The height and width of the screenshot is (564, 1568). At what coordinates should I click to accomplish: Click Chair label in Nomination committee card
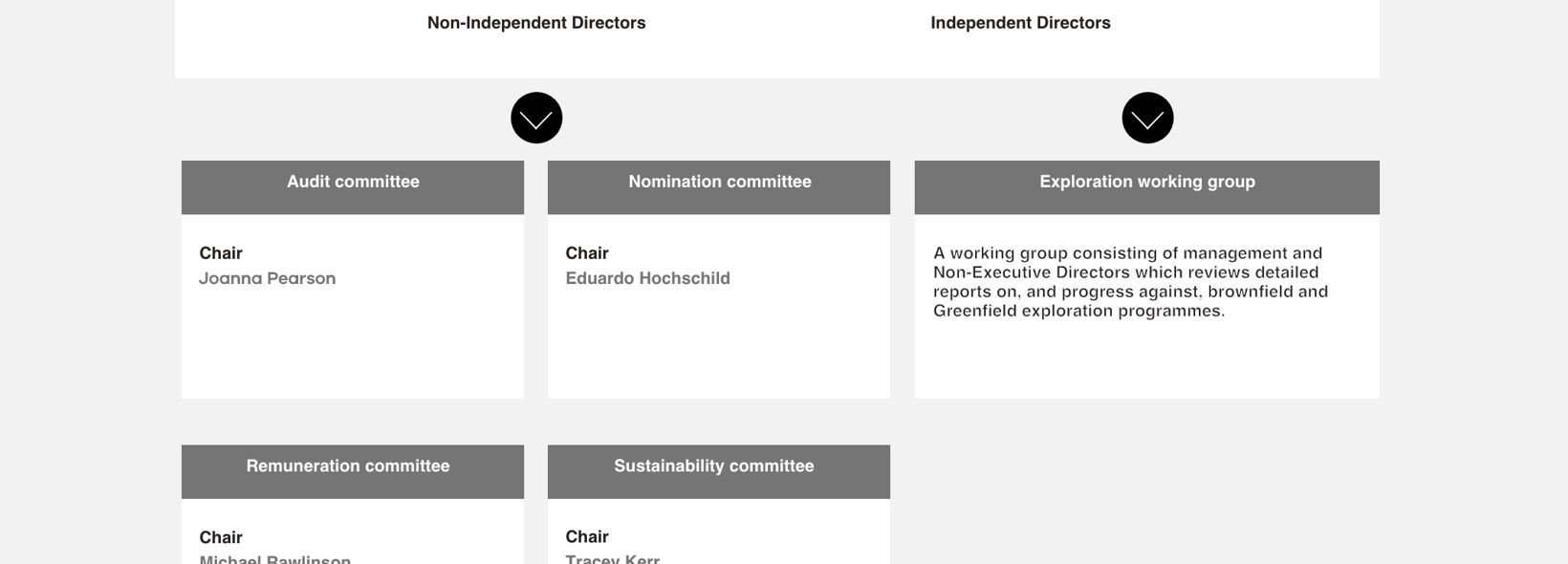point(587,253)
